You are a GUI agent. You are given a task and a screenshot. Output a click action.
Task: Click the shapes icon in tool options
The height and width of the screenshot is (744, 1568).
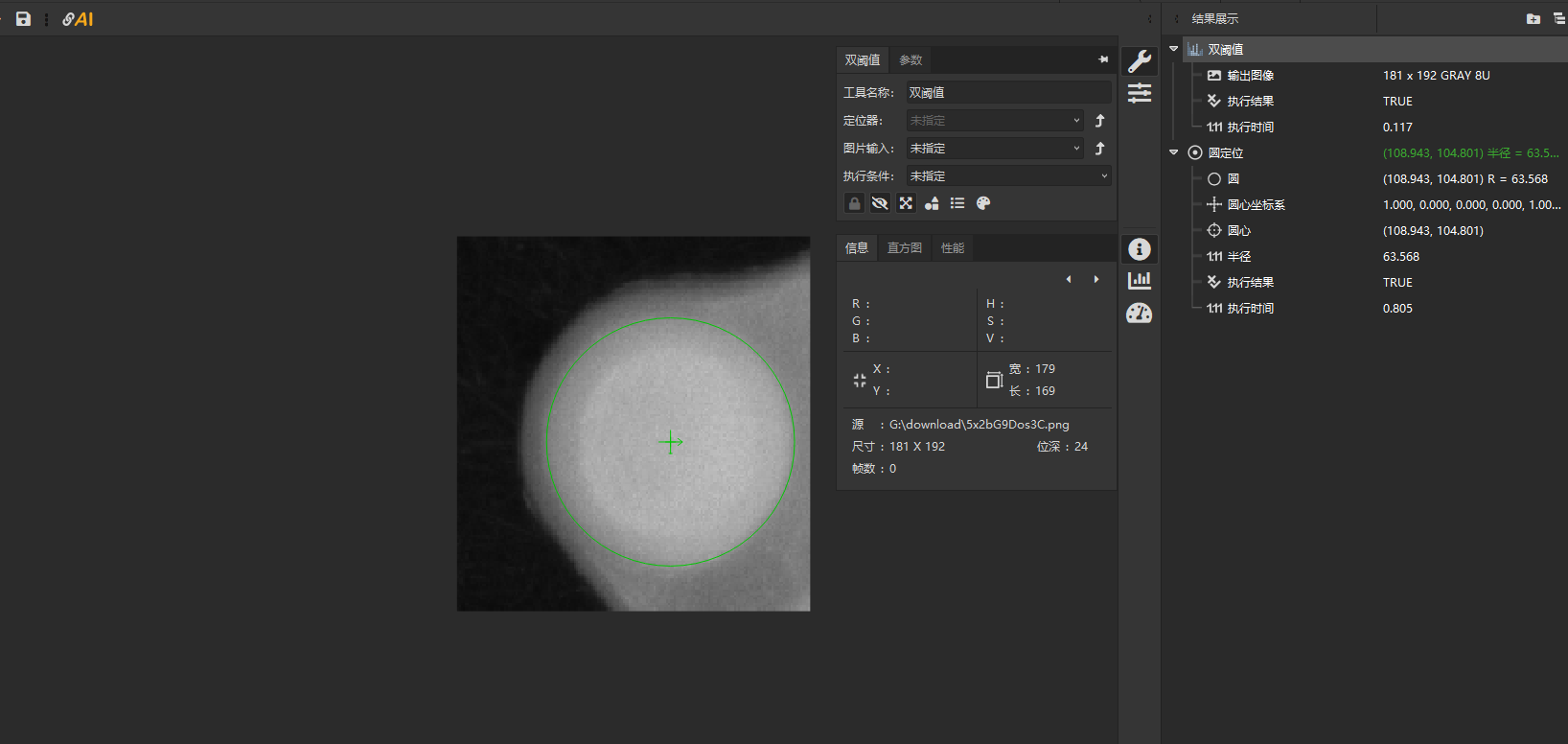932,203
